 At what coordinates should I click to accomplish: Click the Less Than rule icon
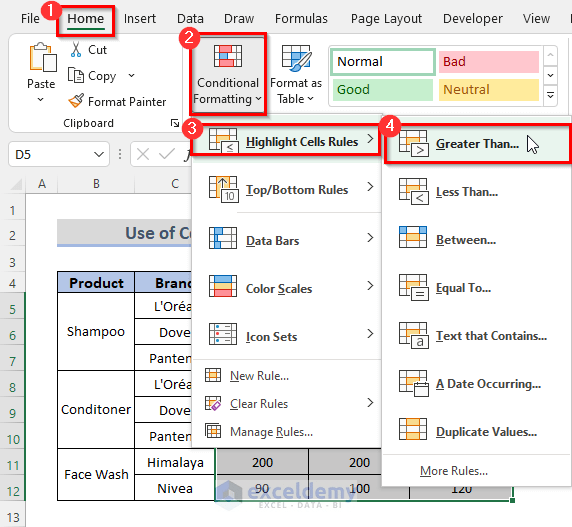click(x=414, y=191)
